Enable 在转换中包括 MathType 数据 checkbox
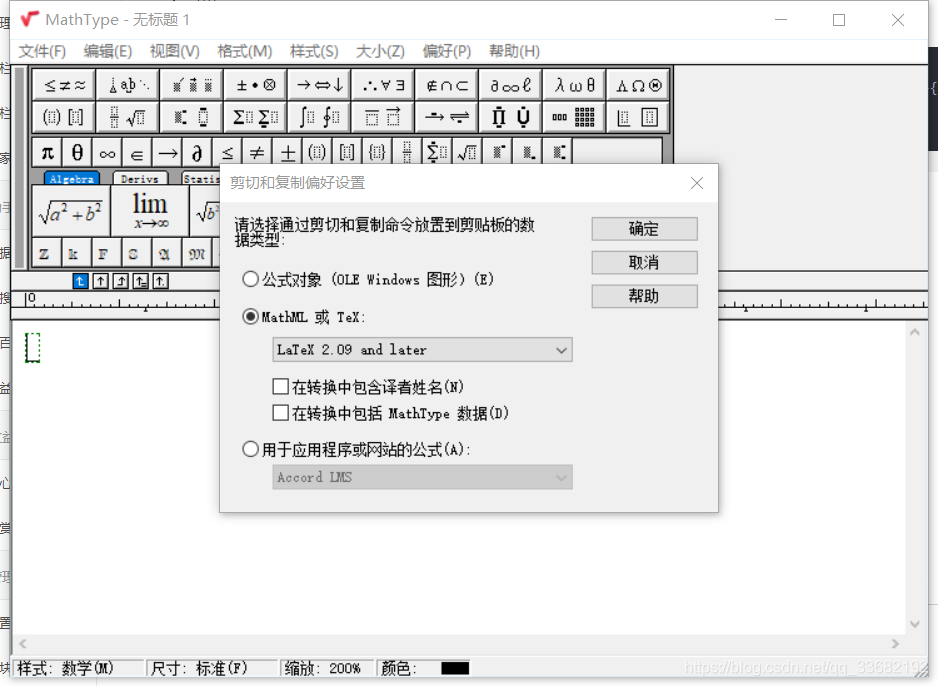This screenshot has width=938, height=686. pyautogui.click(x=390, y=413)
